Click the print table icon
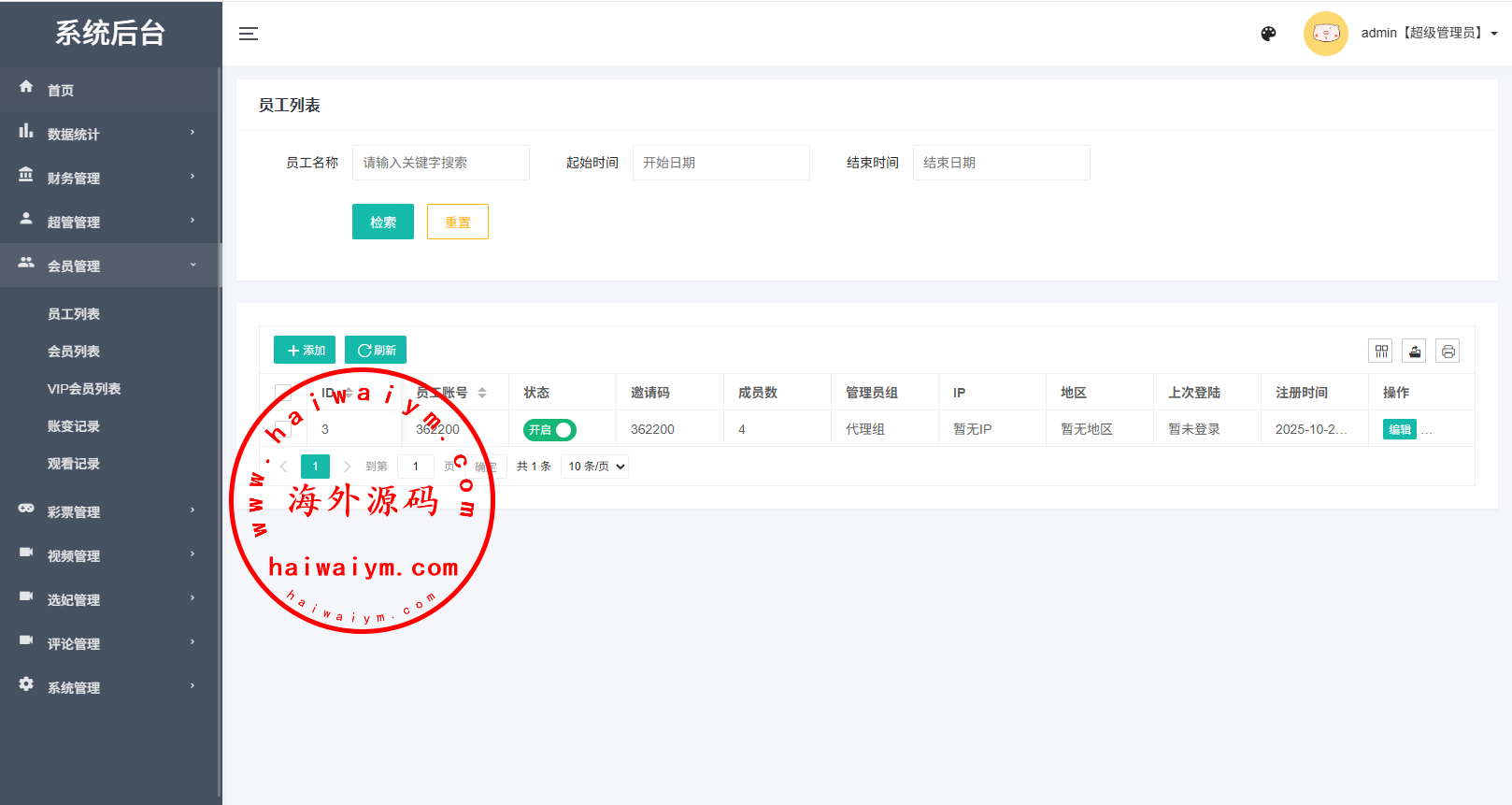This screenshot has width=1512, height=805. (1448, 352)
